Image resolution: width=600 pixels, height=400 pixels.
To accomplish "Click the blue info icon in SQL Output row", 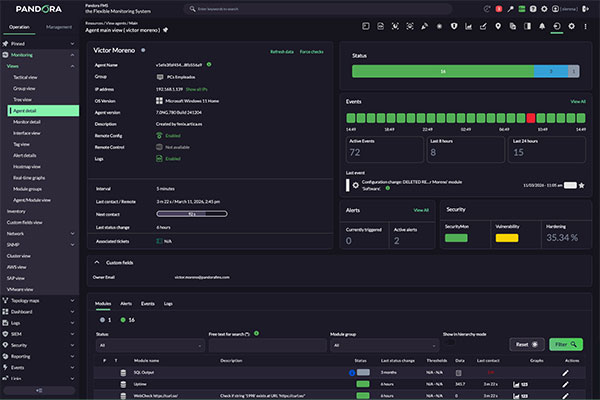I will [352, 372].
